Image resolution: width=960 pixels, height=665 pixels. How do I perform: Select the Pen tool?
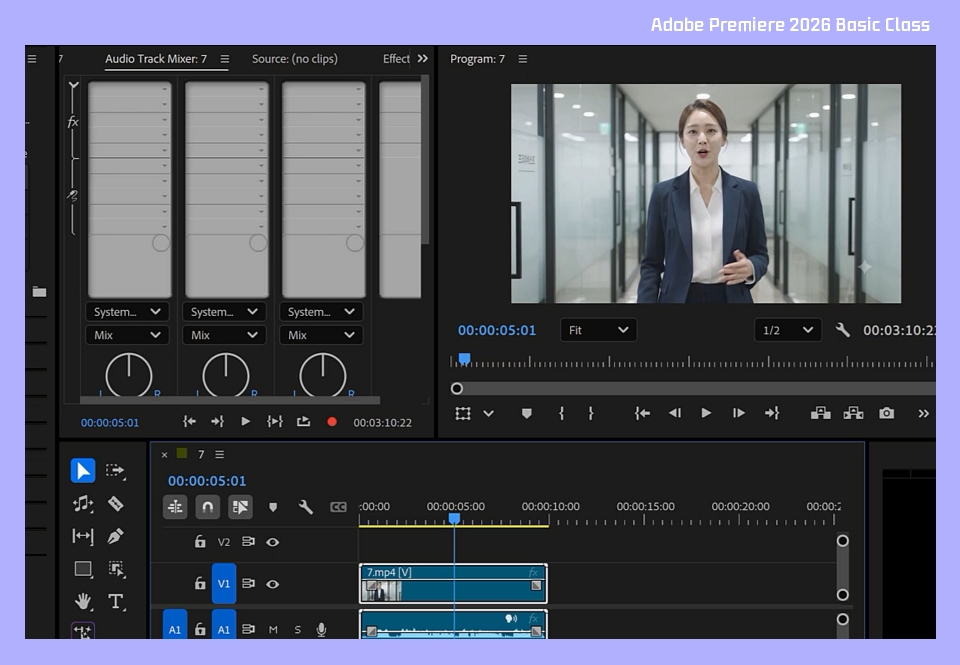[115, 536]
